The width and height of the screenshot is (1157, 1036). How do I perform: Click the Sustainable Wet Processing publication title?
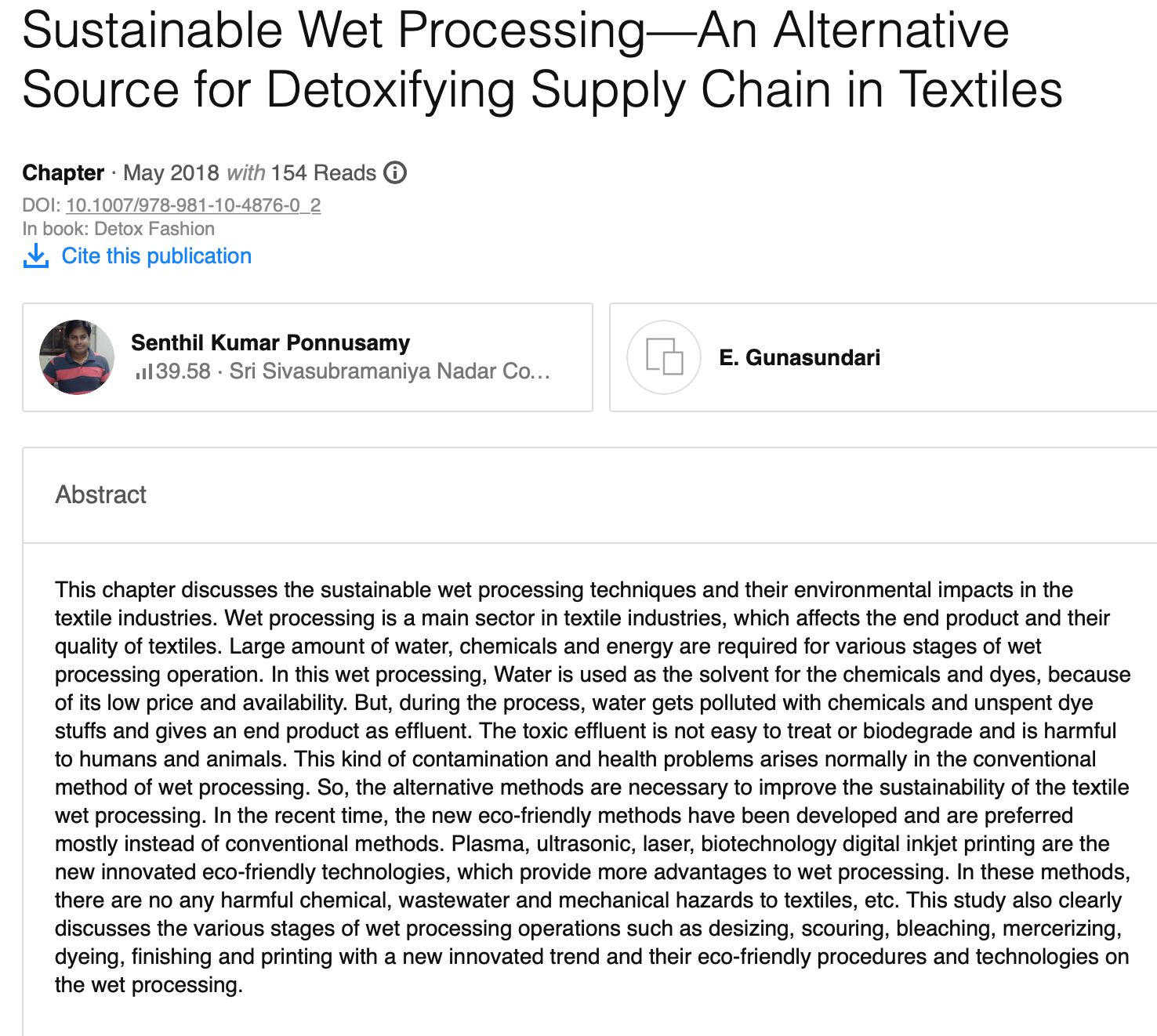[x=542, y=60]
